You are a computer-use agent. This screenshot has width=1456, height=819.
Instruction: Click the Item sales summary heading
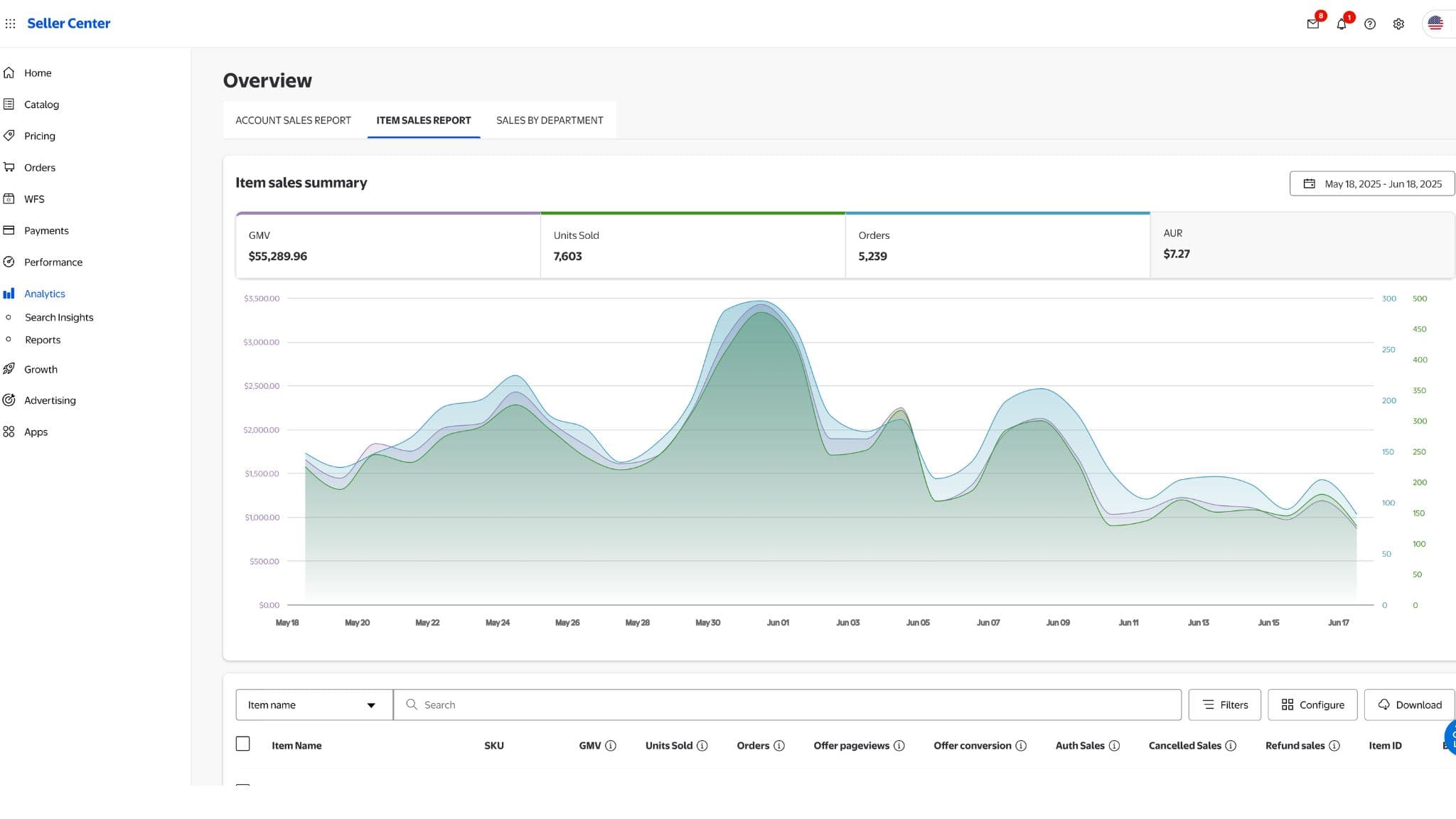coord(301,183)
